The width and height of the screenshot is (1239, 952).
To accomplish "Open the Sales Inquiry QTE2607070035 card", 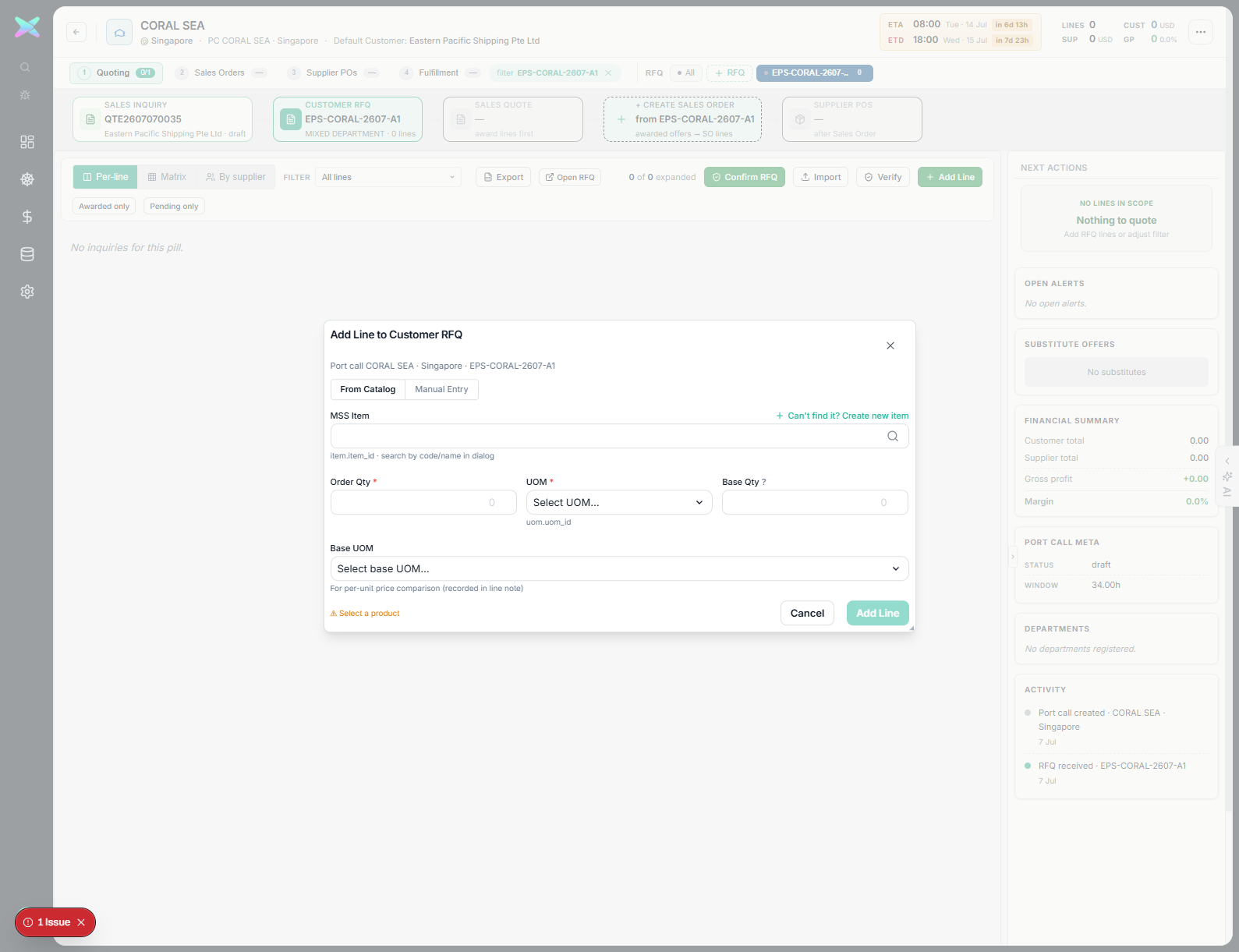I will pos(162,119).
